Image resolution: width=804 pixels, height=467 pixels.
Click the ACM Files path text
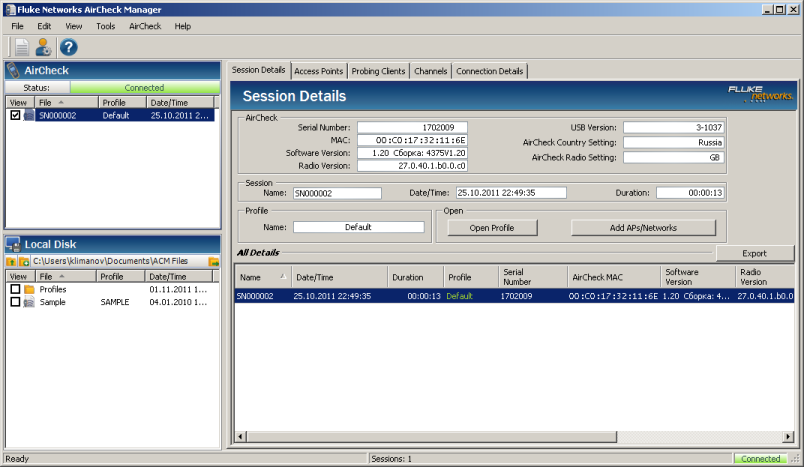[110, 261]
